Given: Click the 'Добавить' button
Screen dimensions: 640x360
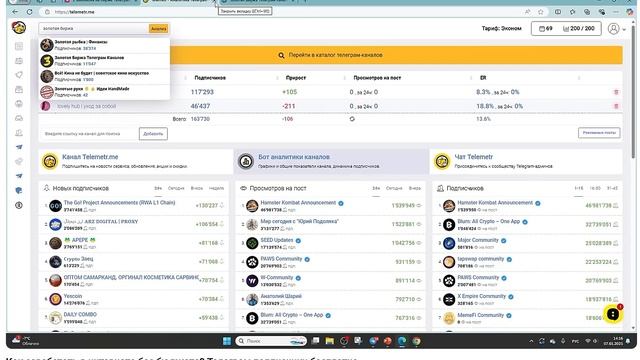Looking at the screenshot, I should (153, 134).
